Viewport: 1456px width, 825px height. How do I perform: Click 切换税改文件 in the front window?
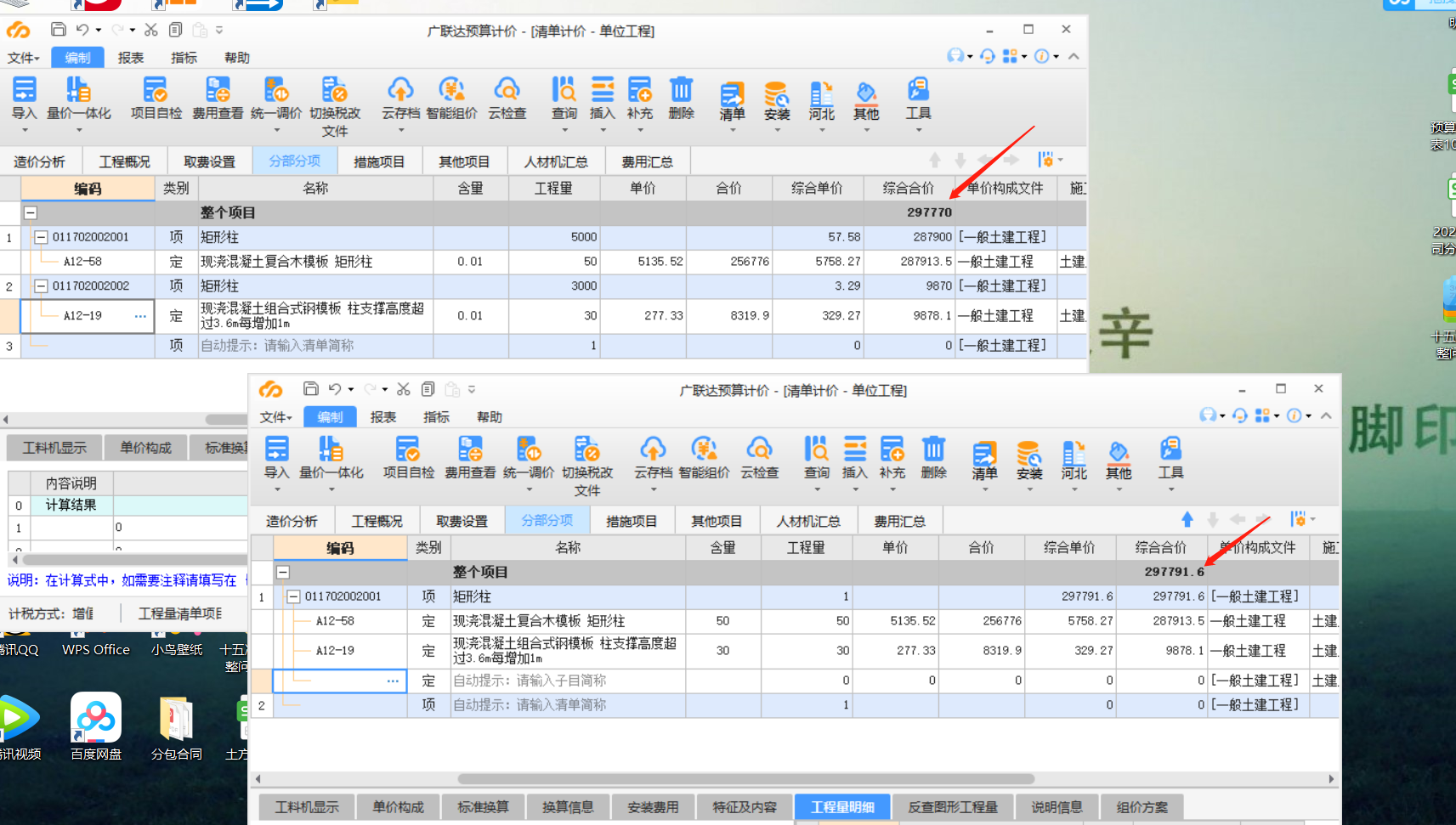[586, 466]
